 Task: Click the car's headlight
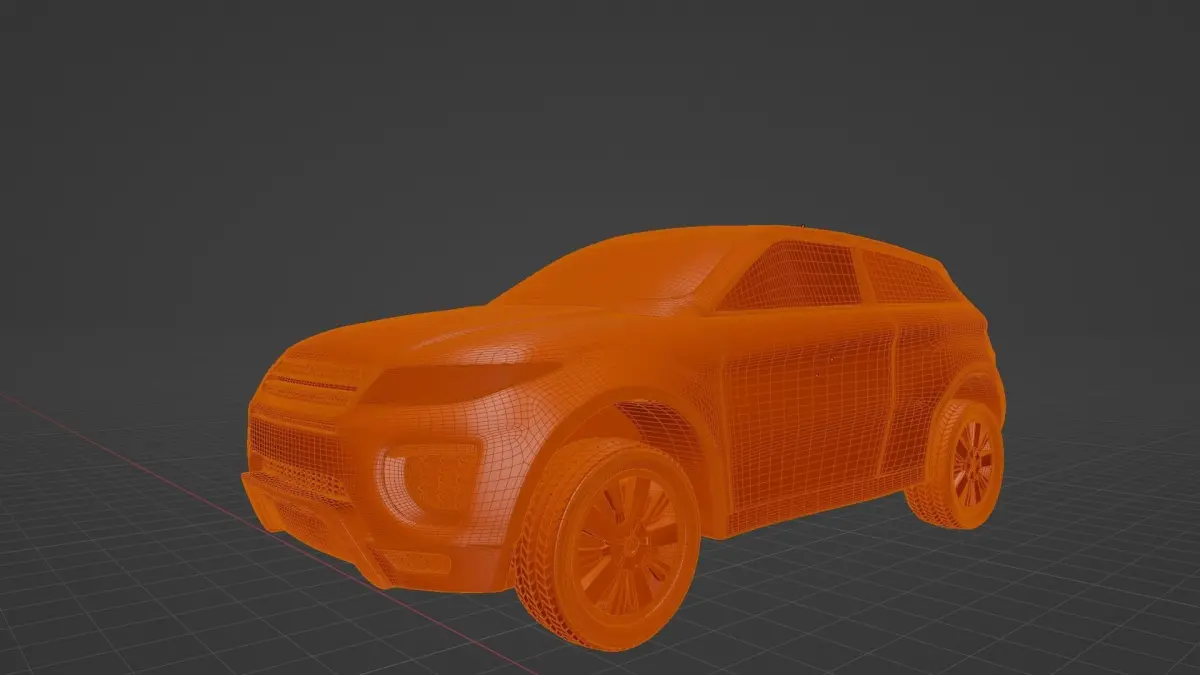point(458,383)
